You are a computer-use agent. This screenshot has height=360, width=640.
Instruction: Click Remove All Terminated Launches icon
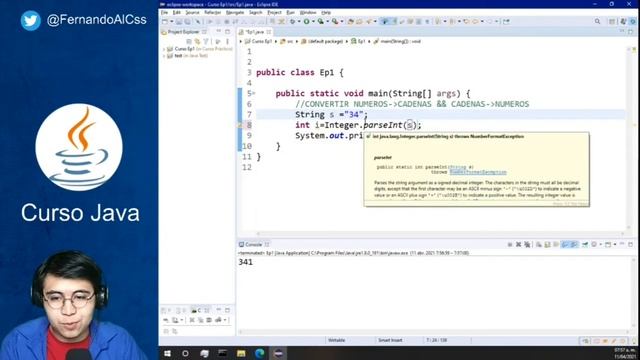(527, 244)
